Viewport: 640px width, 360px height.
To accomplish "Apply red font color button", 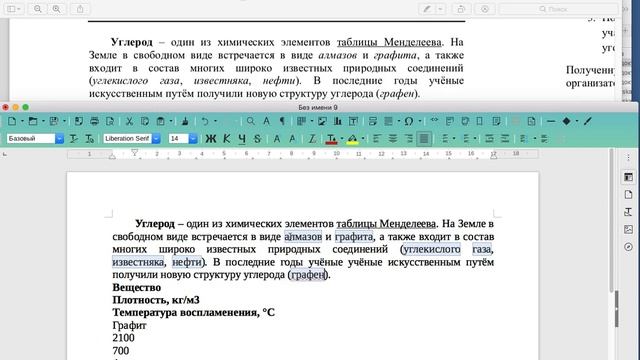I will (331, 139).
